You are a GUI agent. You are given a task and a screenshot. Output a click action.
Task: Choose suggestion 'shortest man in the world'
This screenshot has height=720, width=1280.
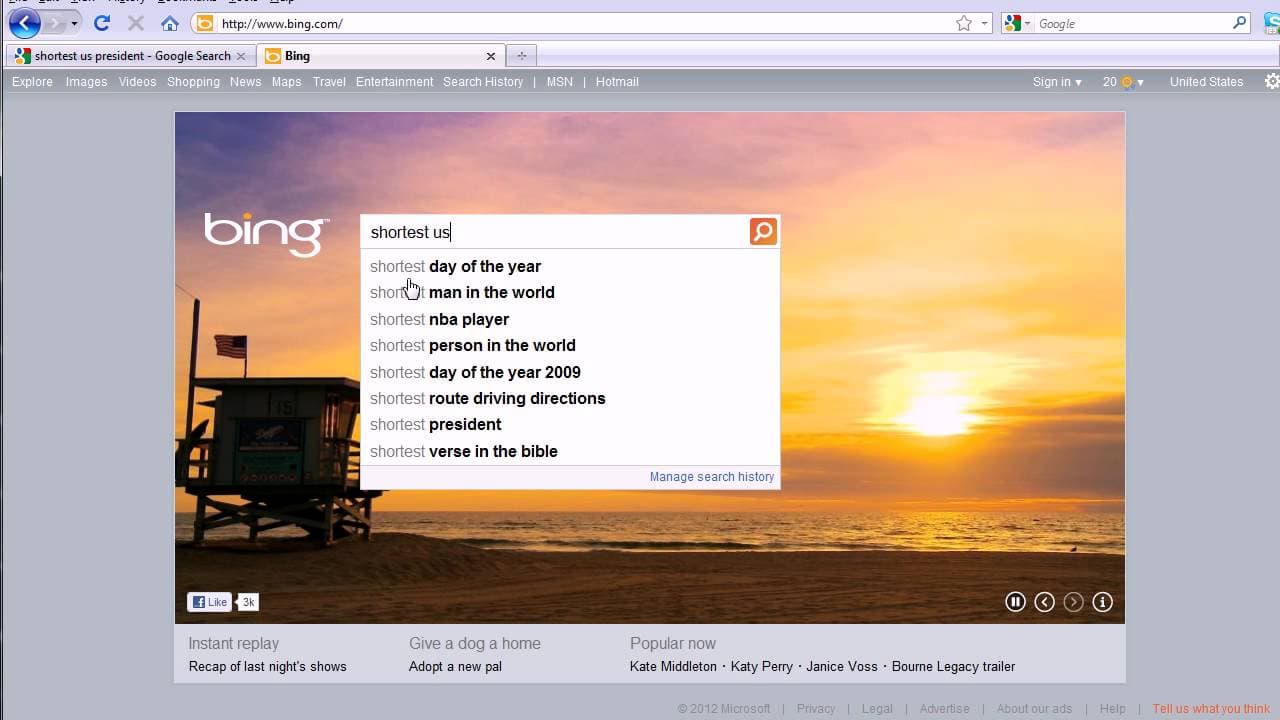(570, 292)
